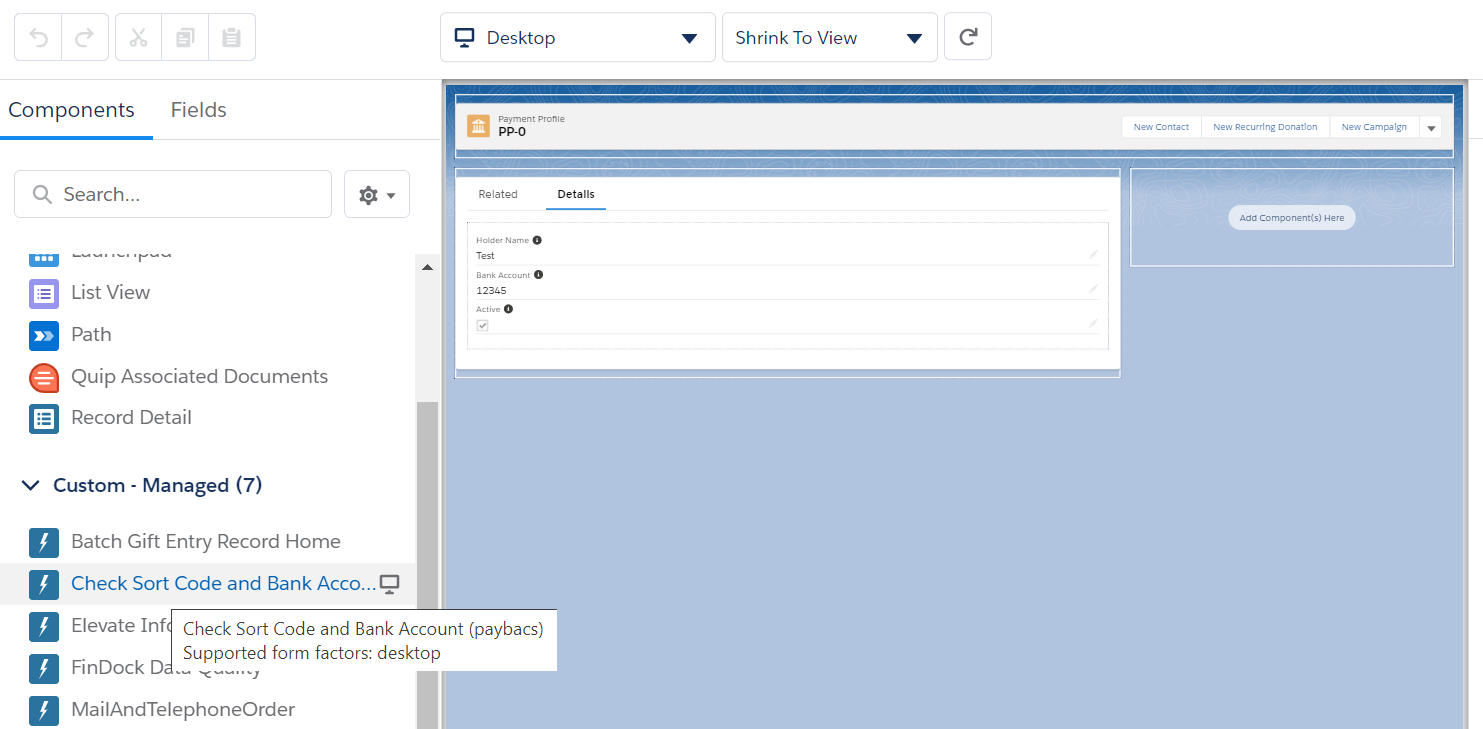Select the Cut icon
Viewport: 1483px width, 729px height.
coord(138,37)
